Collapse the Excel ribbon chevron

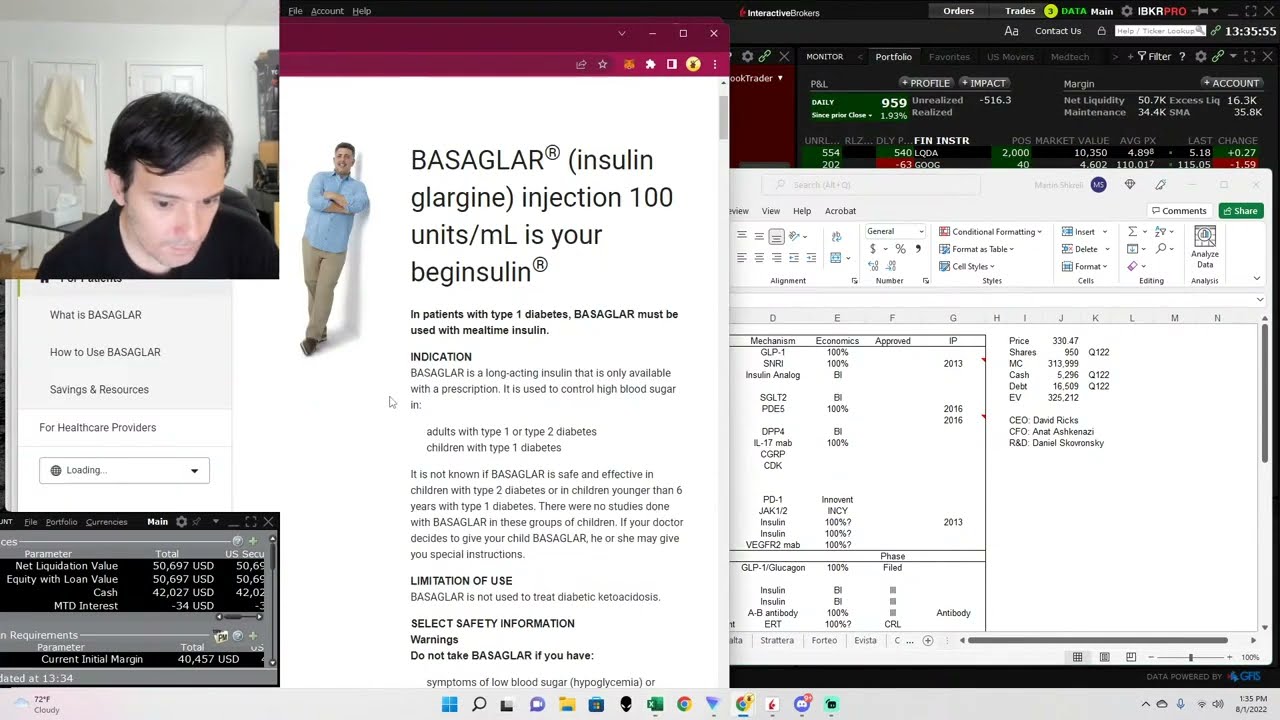[x=1257, y=278]
